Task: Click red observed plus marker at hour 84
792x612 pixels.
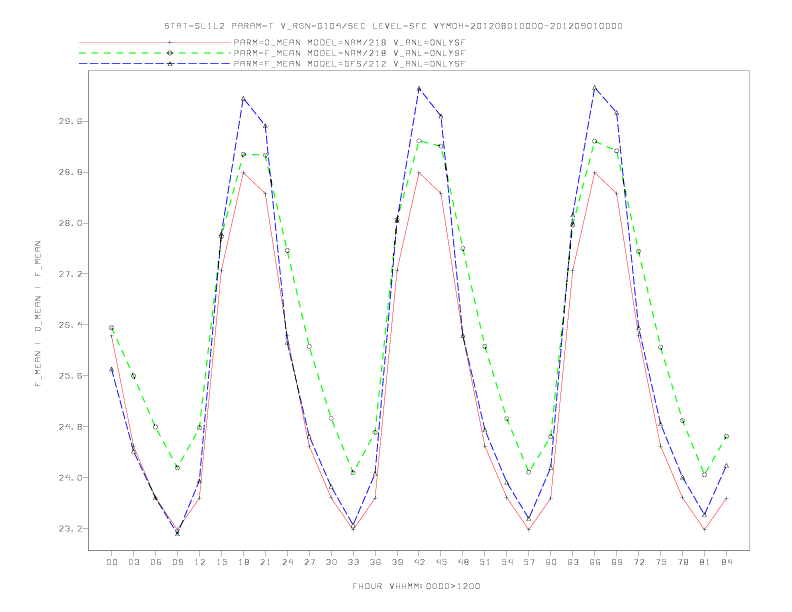Action: (726, 498)
